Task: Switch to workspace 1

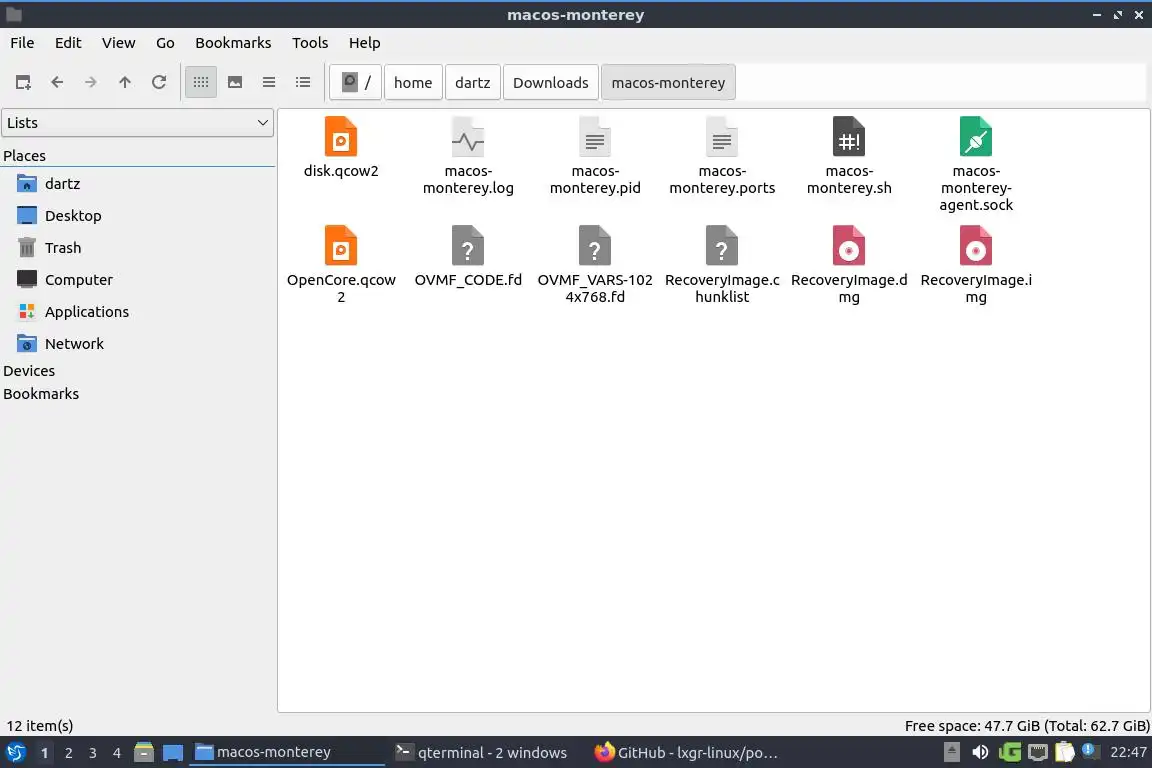Action: 45,753
